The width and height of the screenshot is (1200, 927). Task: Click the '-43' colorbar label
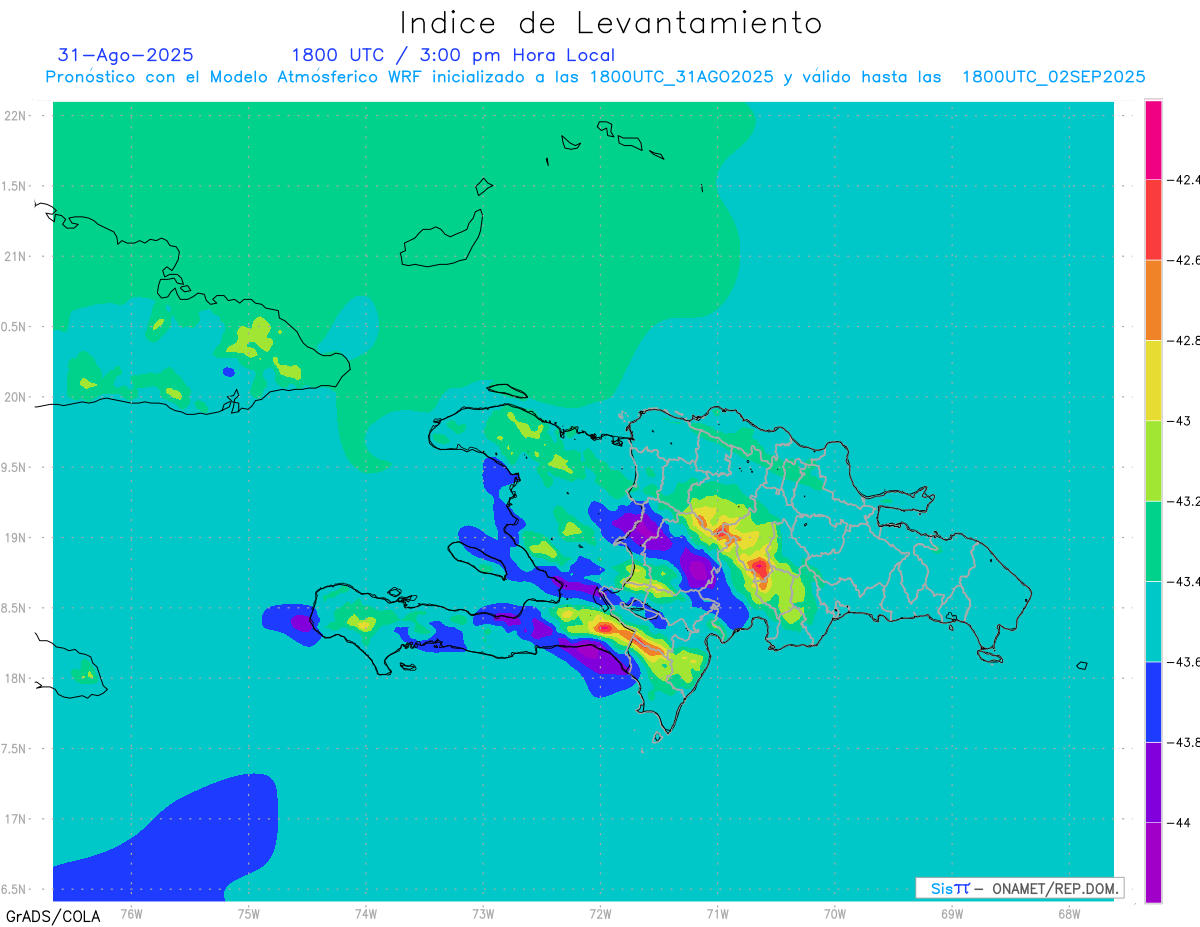click(x=1179, y=421)
